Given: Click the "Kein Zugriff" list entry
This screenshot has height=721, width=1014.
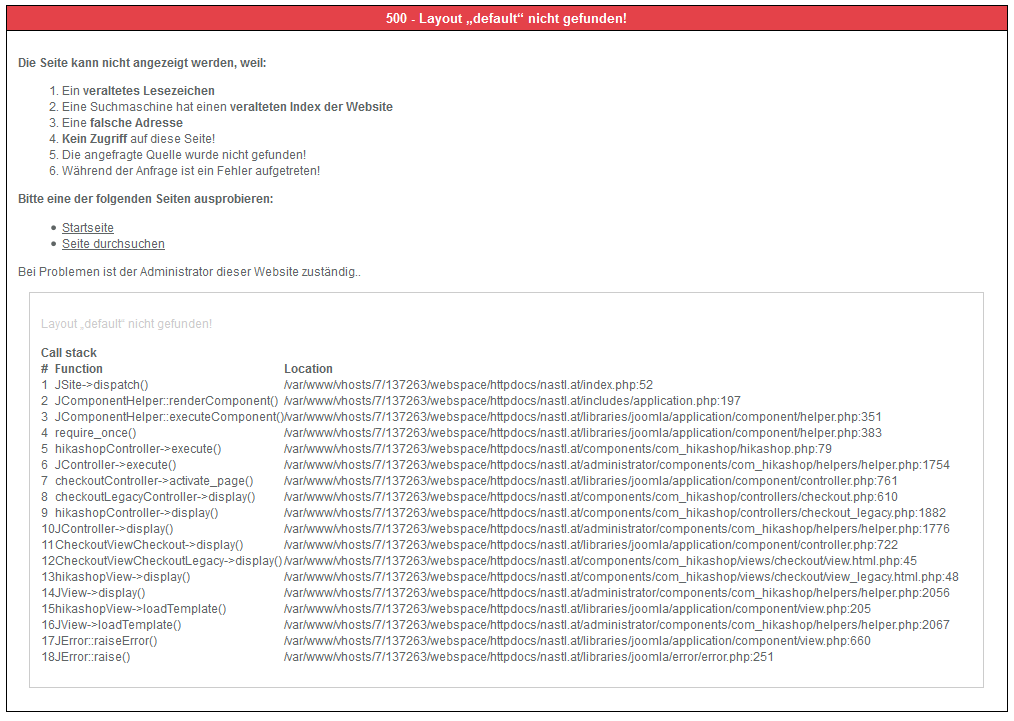Looking at the screenshot, I should (x=138, y=139).
